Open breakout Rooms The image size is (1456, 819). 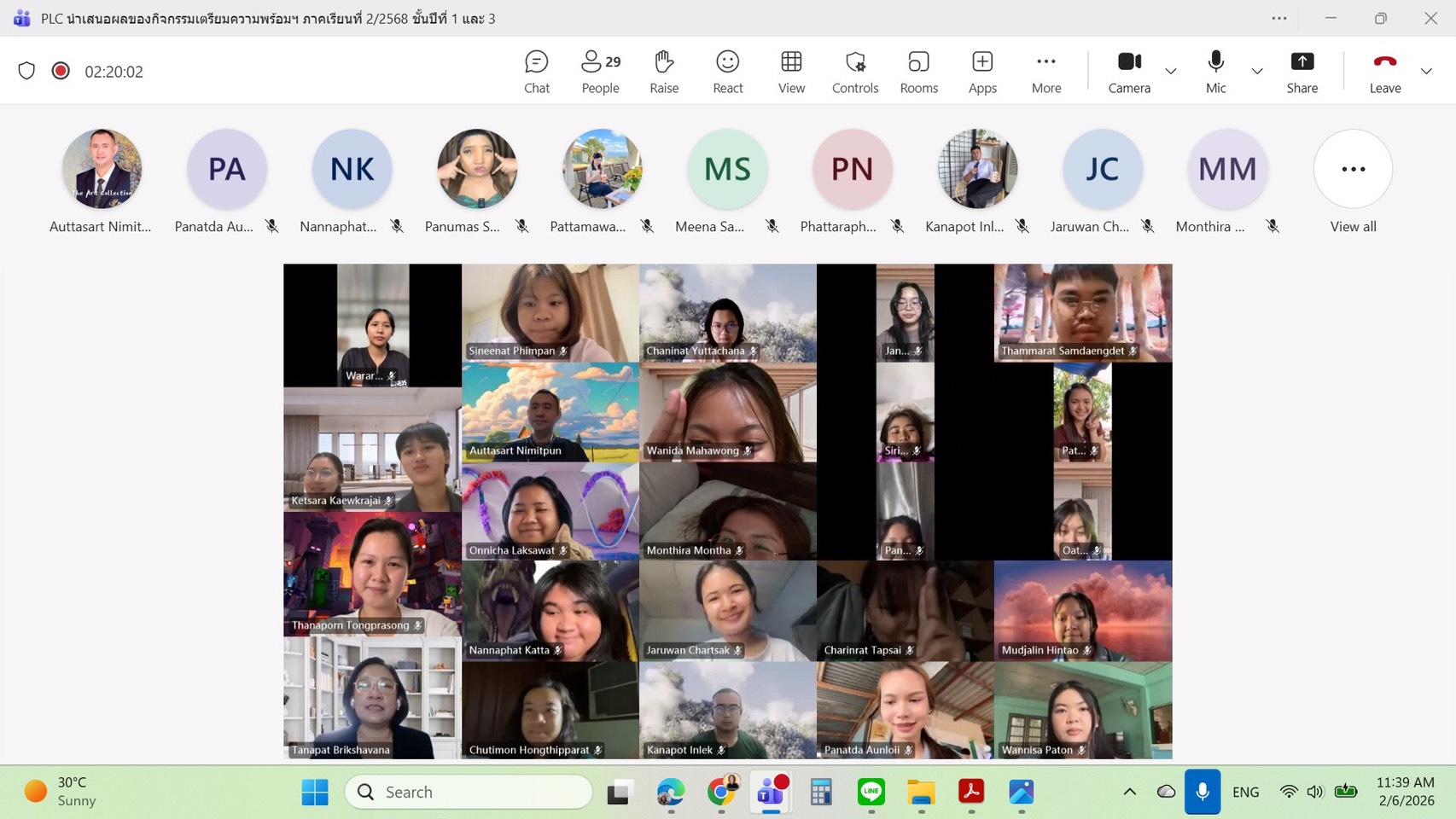918,72
